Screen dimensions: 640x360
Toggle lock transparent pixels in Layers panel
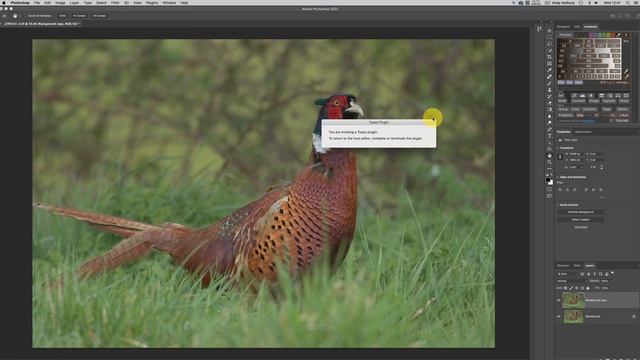pos(566,288)
